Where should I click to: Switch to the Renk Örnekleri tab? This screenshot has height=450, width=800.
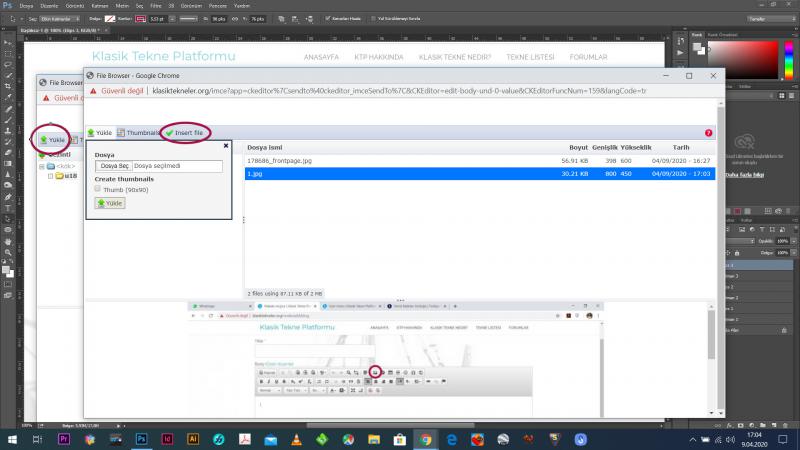[722, 35]
